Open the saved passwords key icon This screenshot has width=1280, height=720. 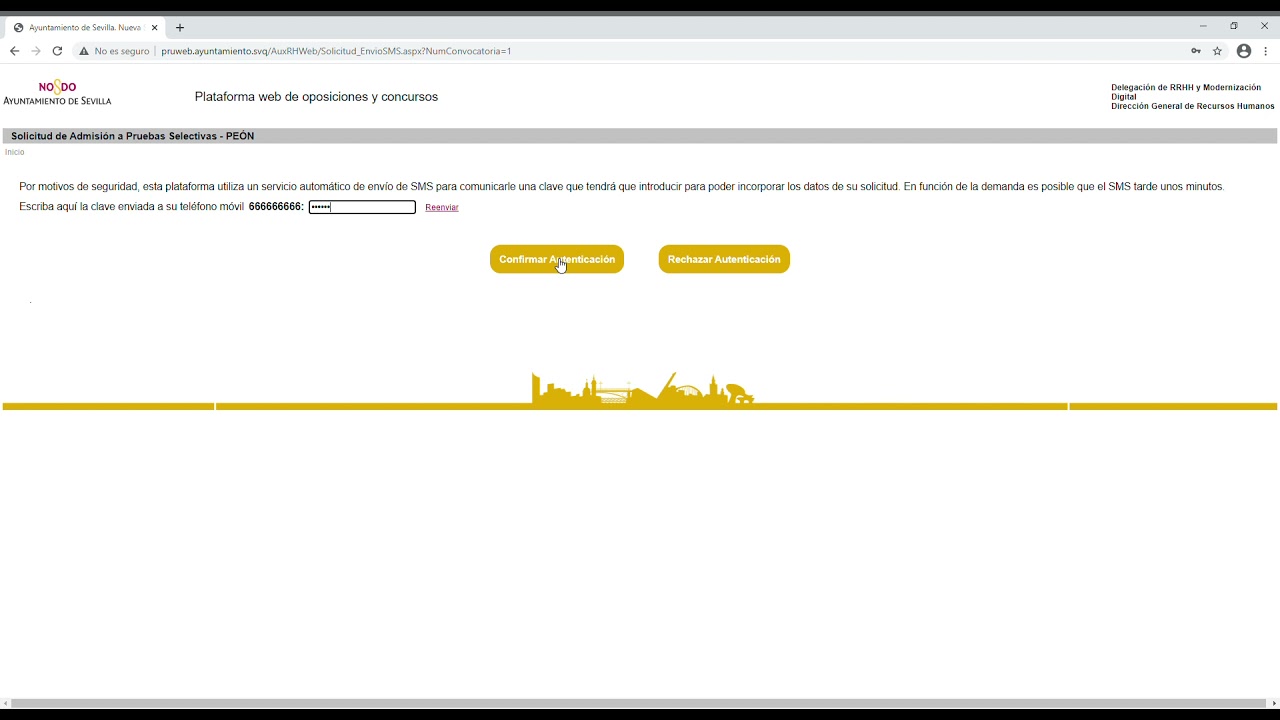point(1196,51)
